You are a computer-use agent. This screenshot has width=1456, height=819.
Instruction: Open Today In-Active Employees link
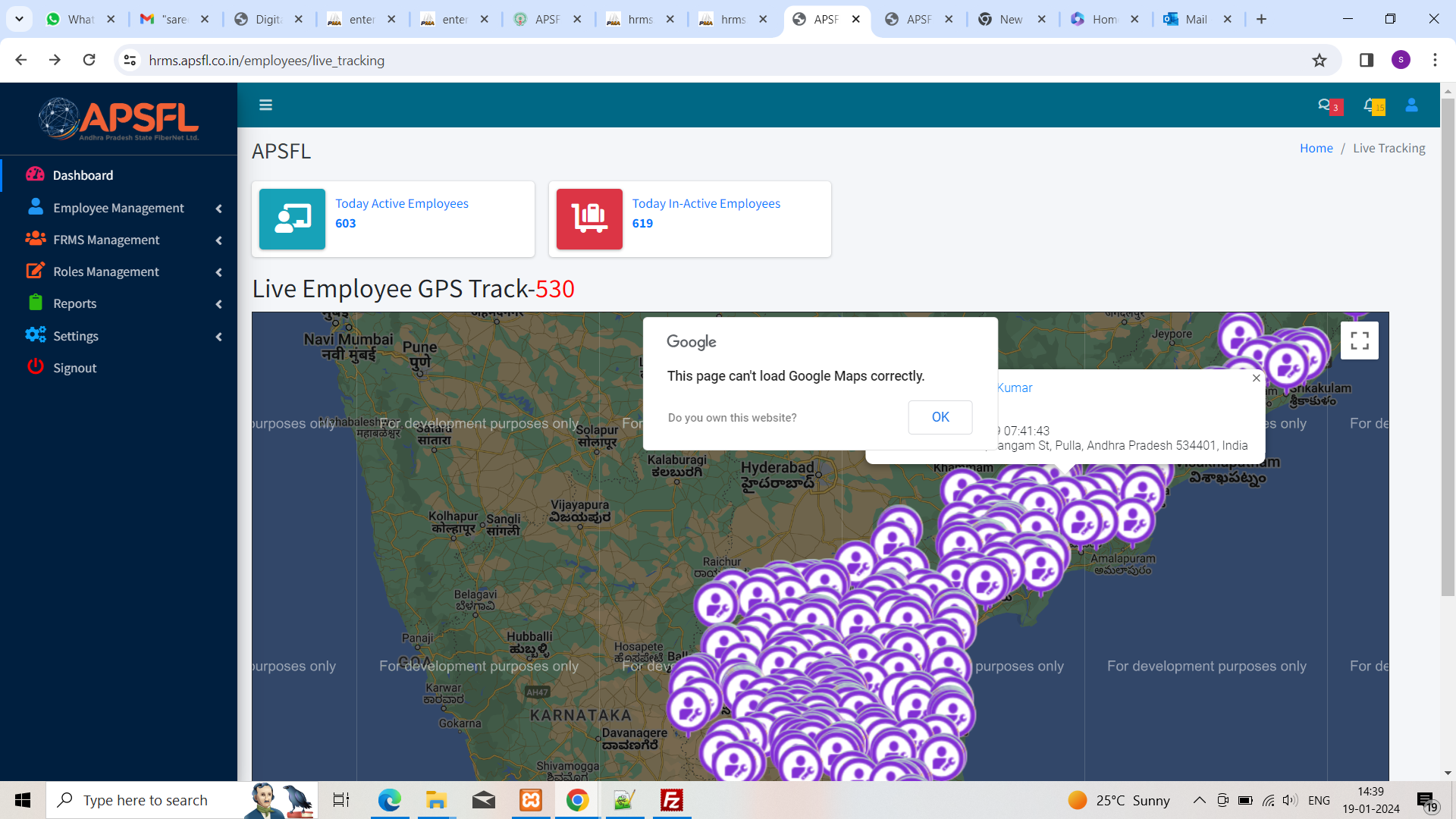[705, 203]
